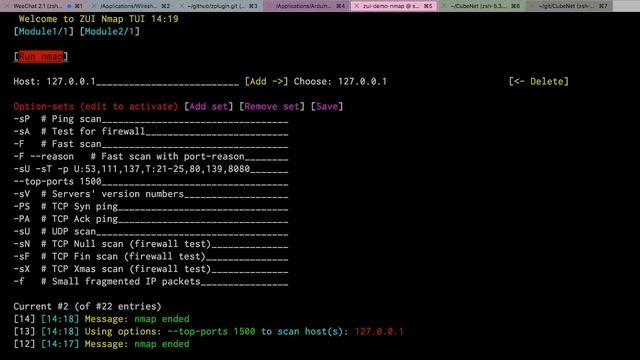
Task: Activate the --top-ports 1500 option field
Action: [x=151, y=182]
